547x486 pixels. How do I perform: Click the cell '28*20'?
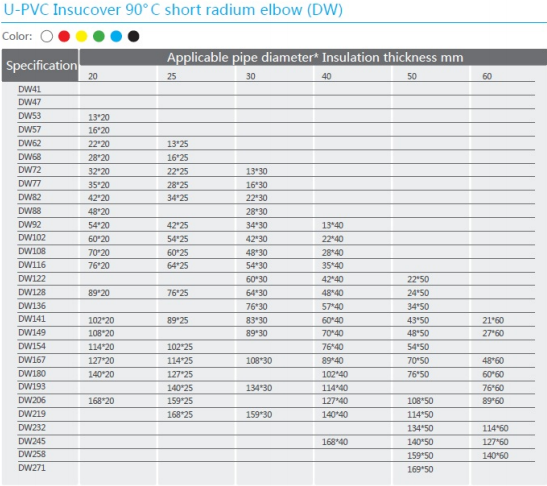(x=99, y=158)
